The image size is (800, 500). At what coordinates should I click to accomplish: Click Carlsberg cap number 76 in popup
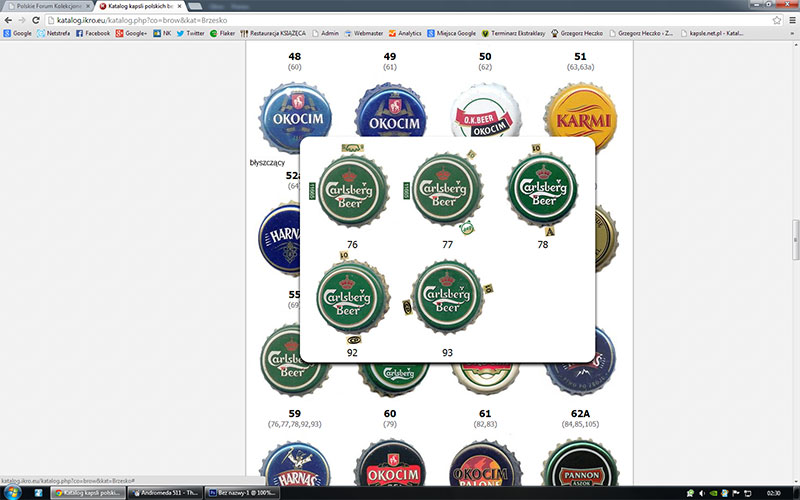click(352, 189)
